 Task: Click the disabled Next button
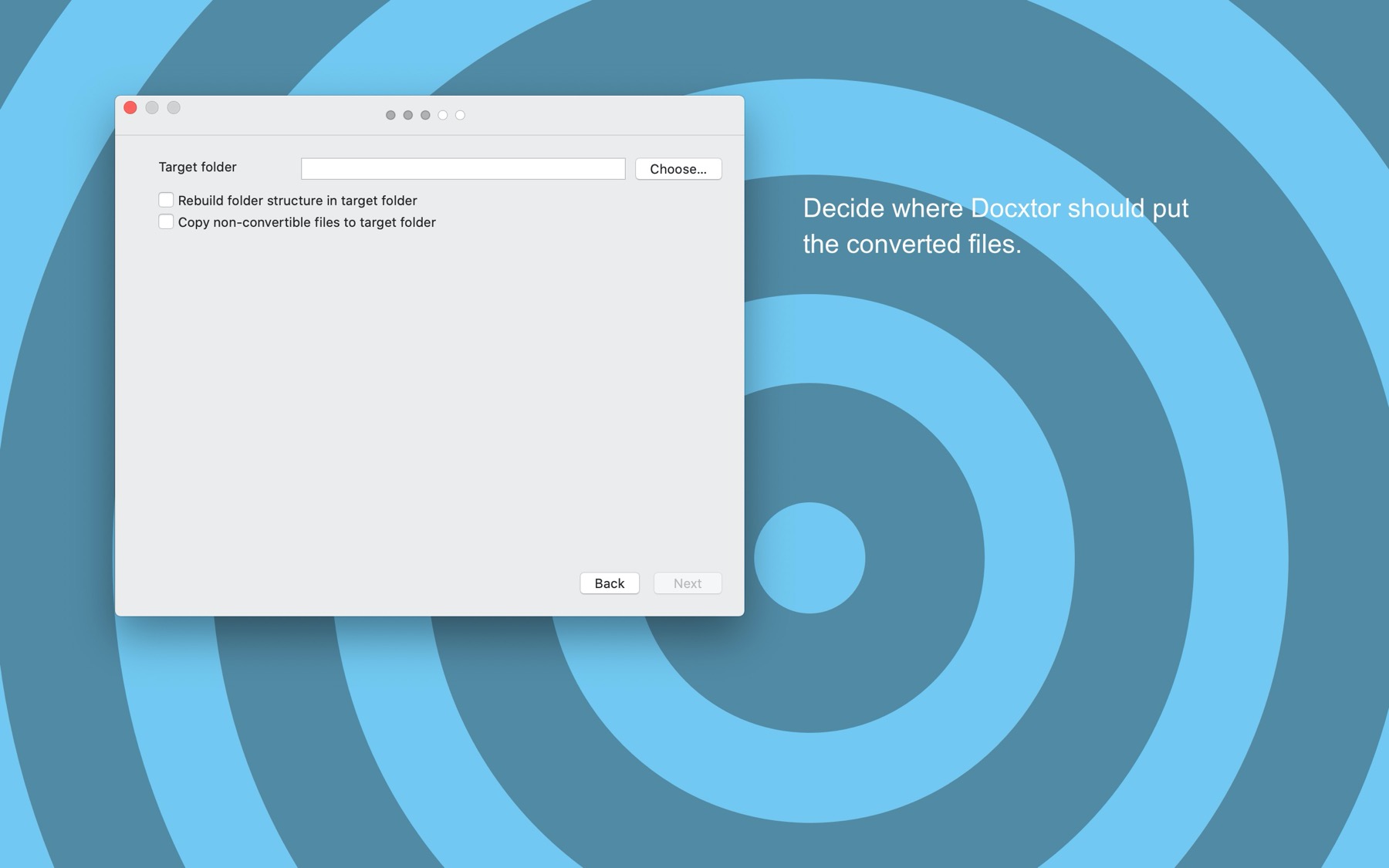pyautogui.click(x=687, y=583)
